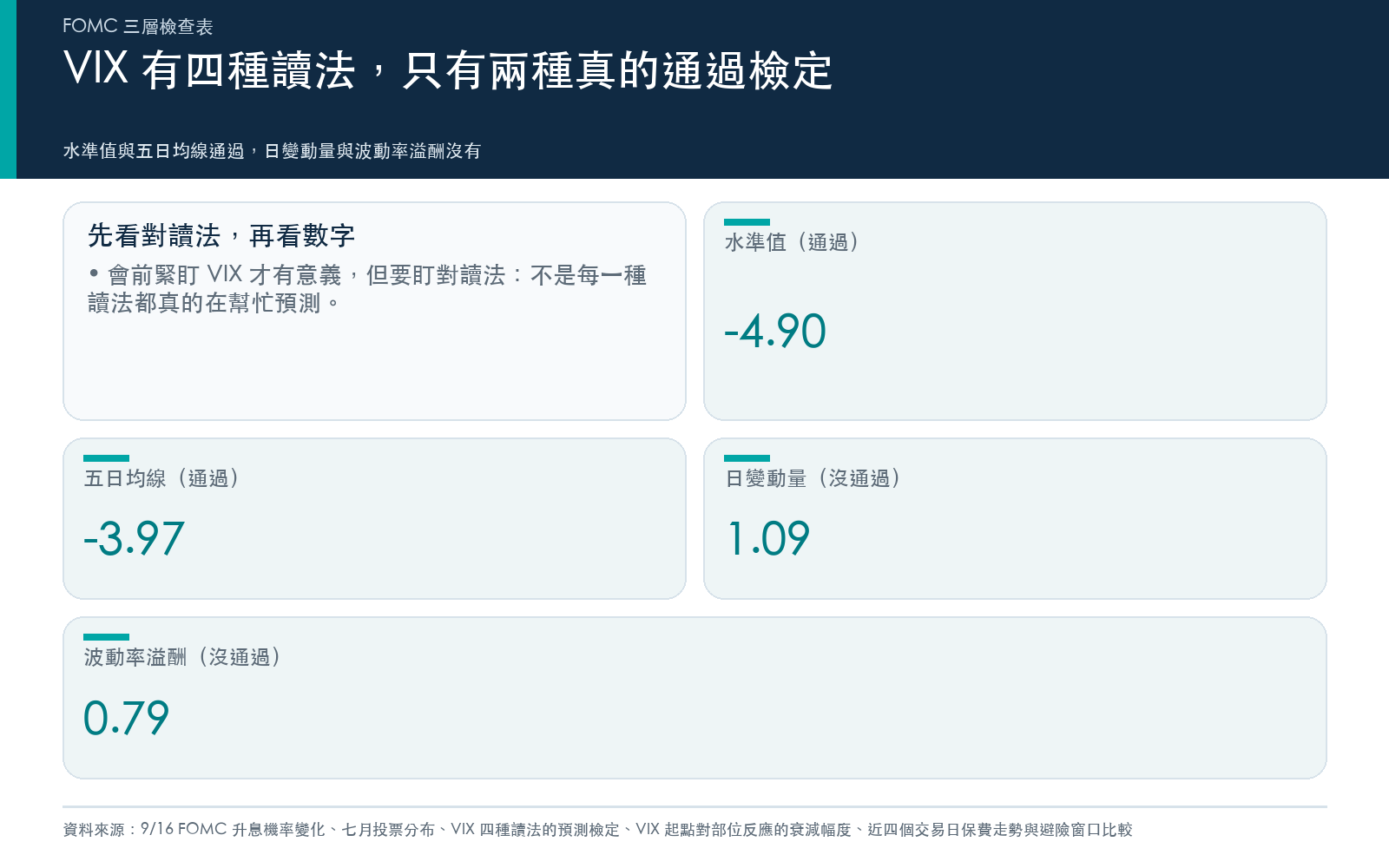Screen dimensions: 1389x868
Task: Click the header label 'FOMC 三層檢查表'
Action: tap(137, 26)
